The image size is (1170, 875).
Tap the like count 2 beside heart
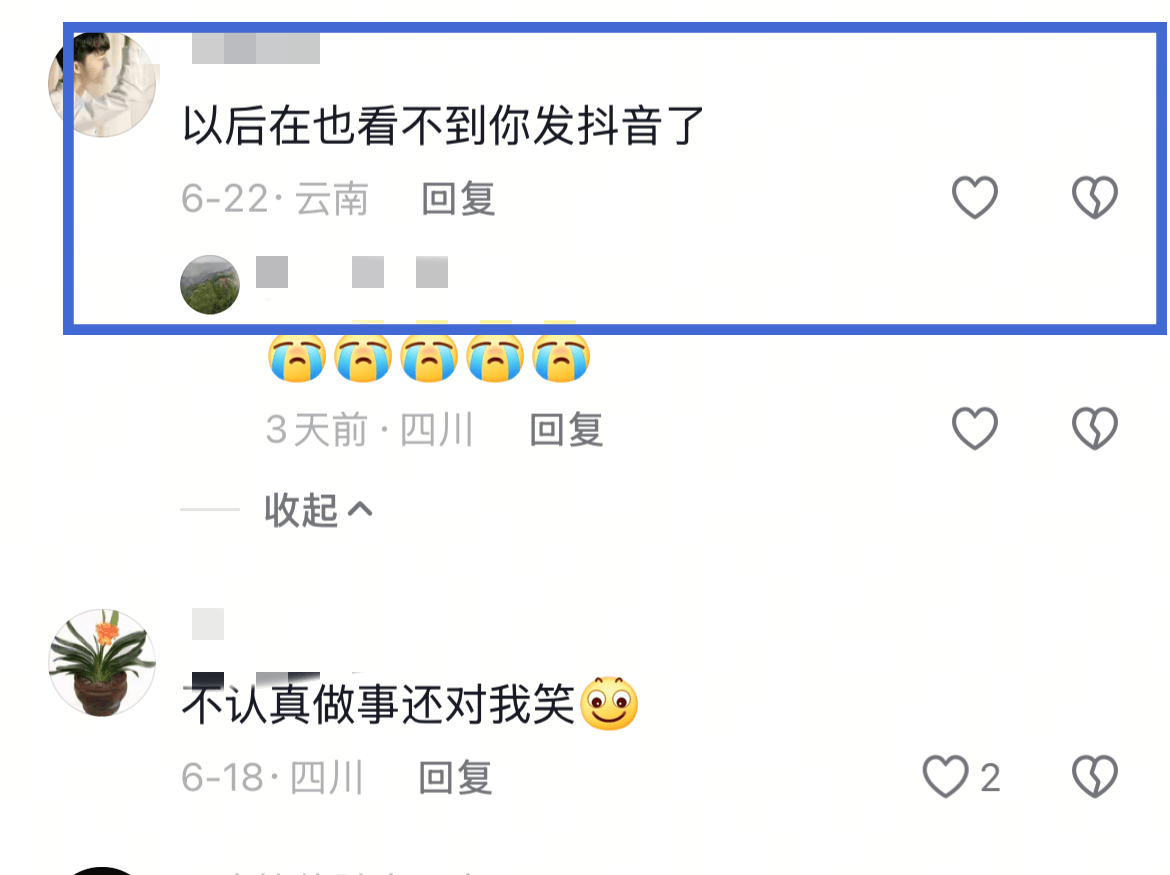990,778
